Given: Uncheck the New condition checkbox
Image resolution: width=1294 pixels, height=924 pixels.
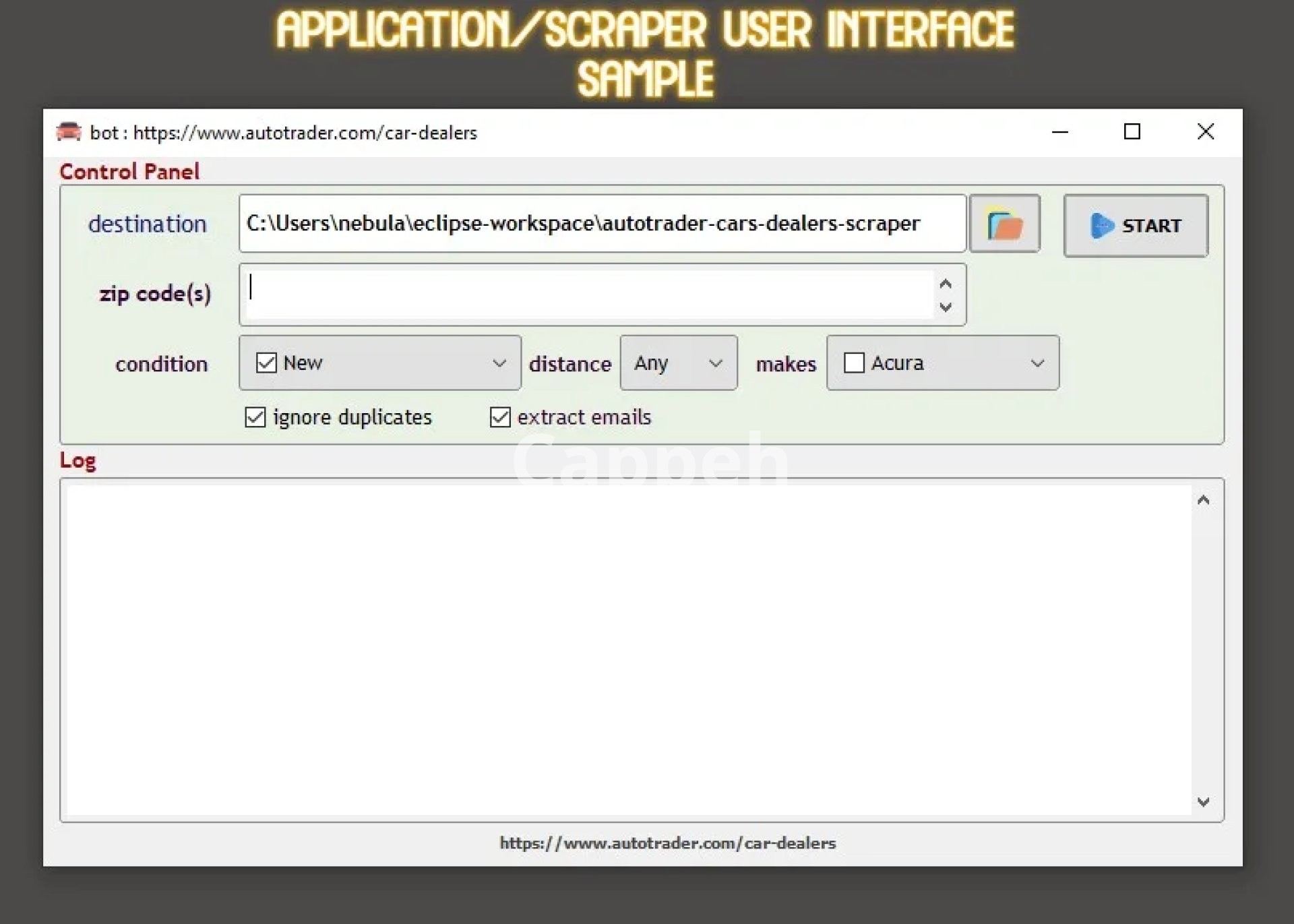Looking at the screenshot, I should (266, 363).
